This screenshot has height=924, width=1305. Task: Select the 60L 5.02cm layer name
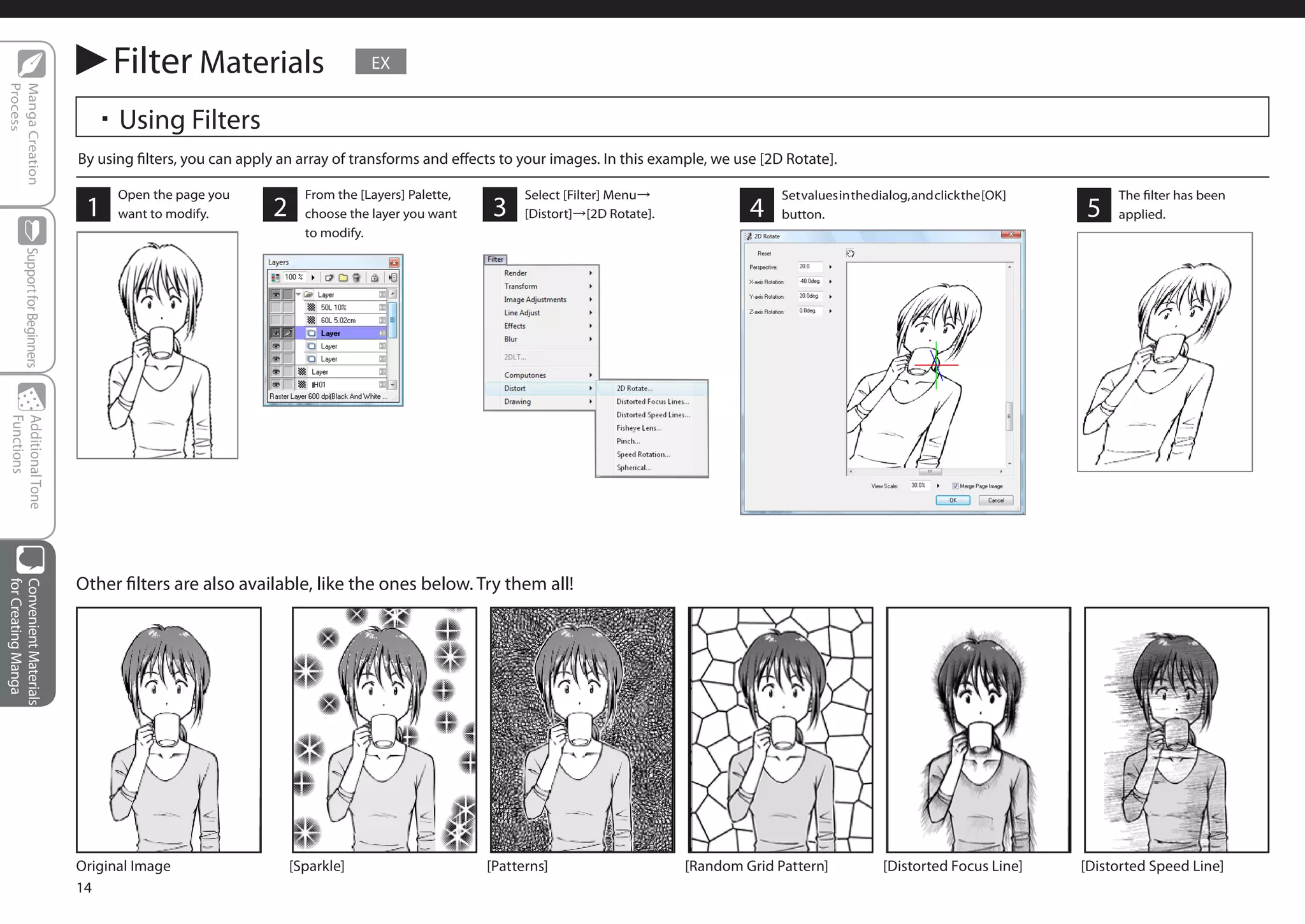tap(338, 320)
